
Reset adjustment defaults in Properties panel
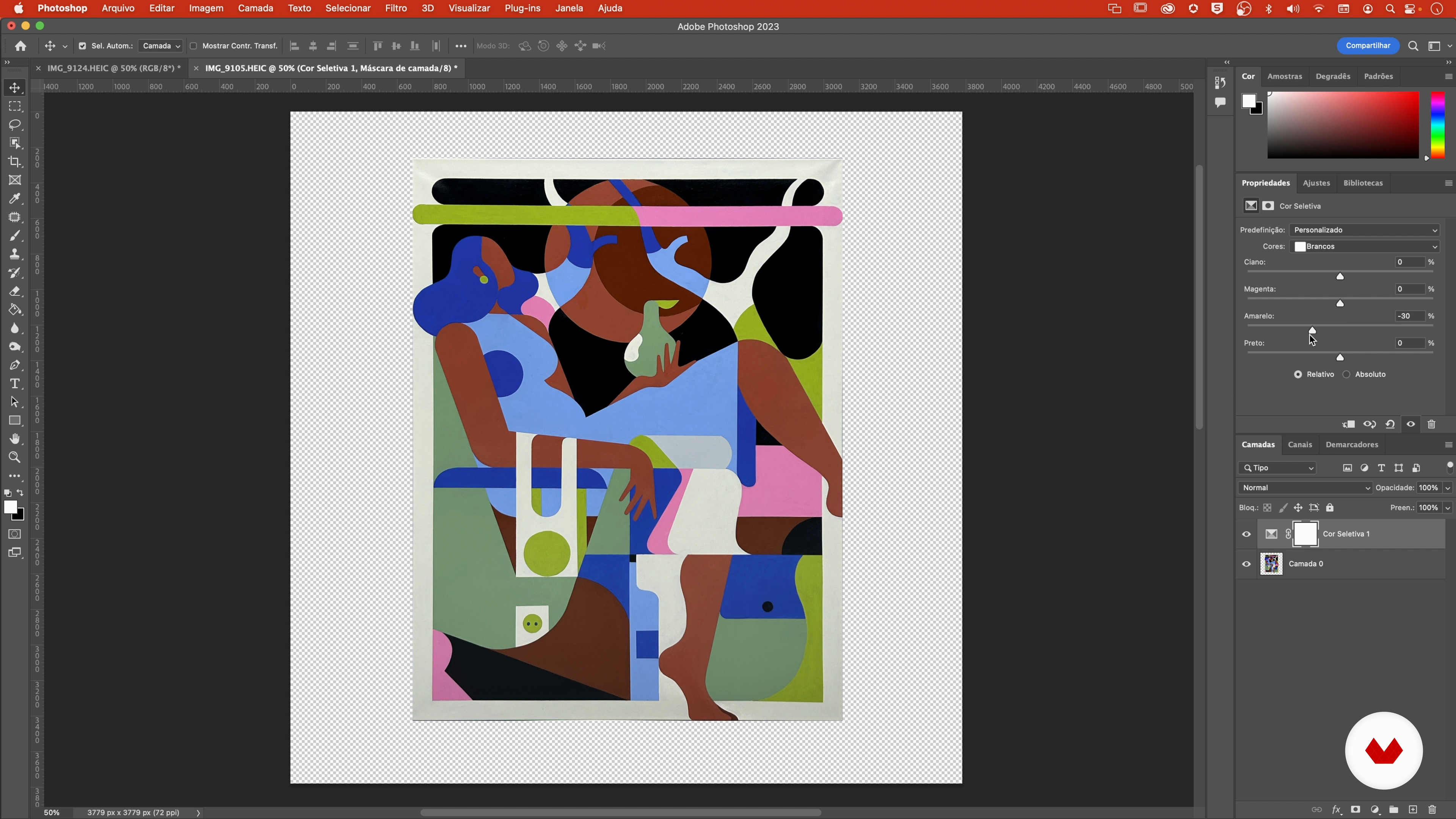click(1390, 425)
